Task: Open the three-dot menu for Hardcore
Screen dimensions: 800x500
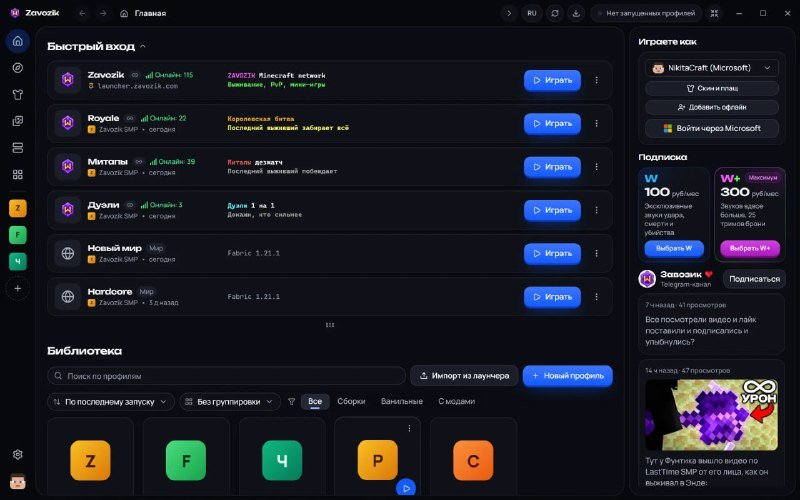Action: pos(596,297)
